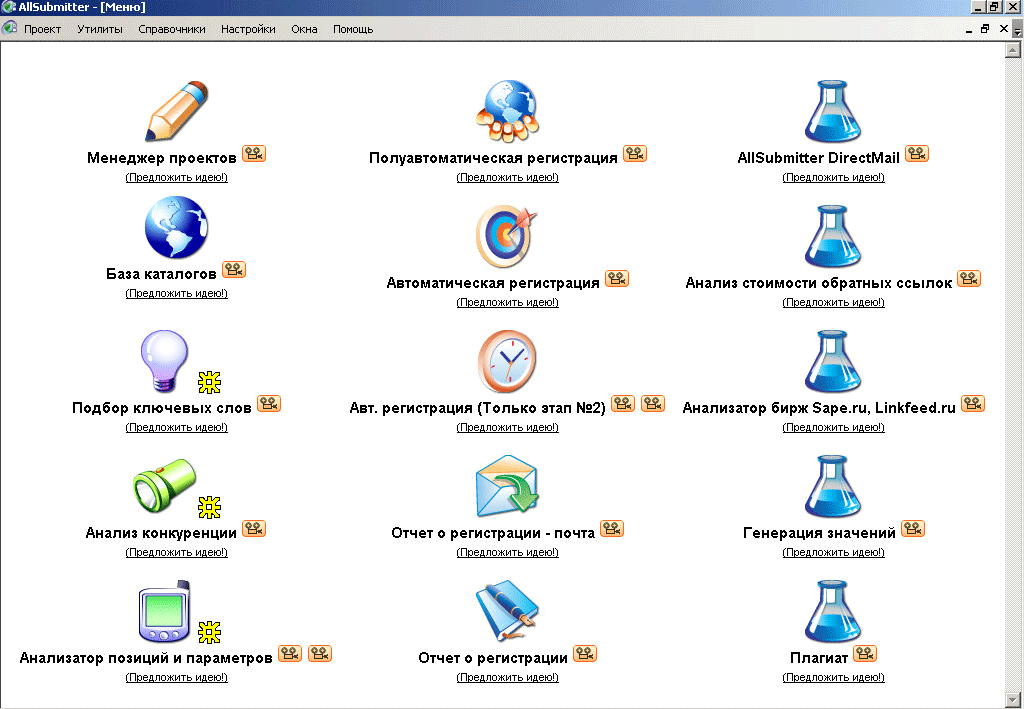Open the Автоматическая регистрация target icon

coord(507,236)
